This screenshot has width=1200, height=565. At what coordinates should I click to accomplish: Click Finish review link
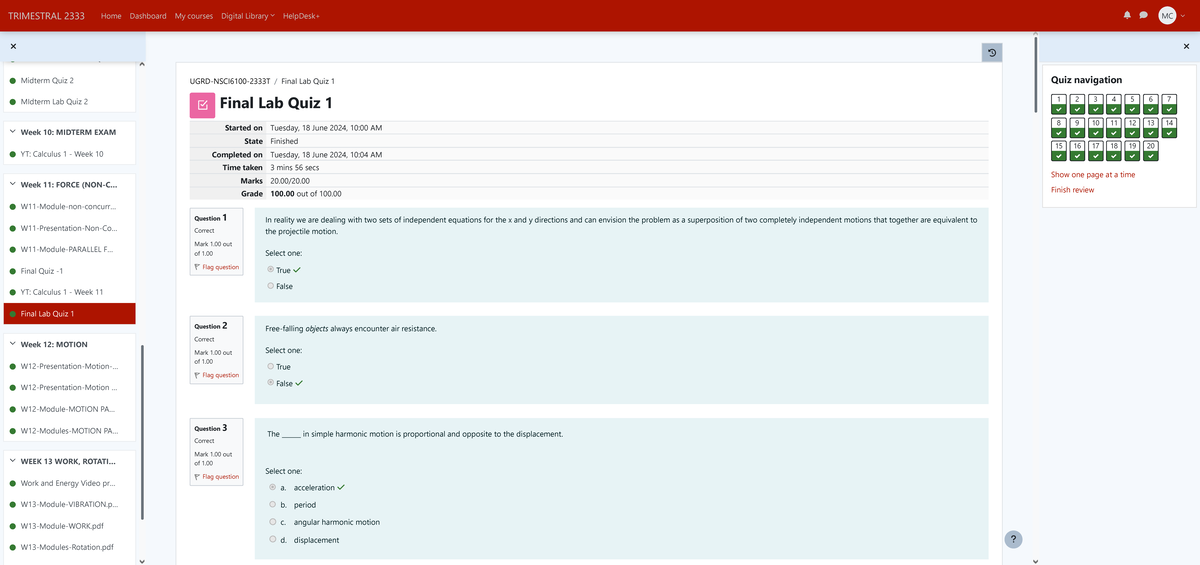click(1072, 190)
